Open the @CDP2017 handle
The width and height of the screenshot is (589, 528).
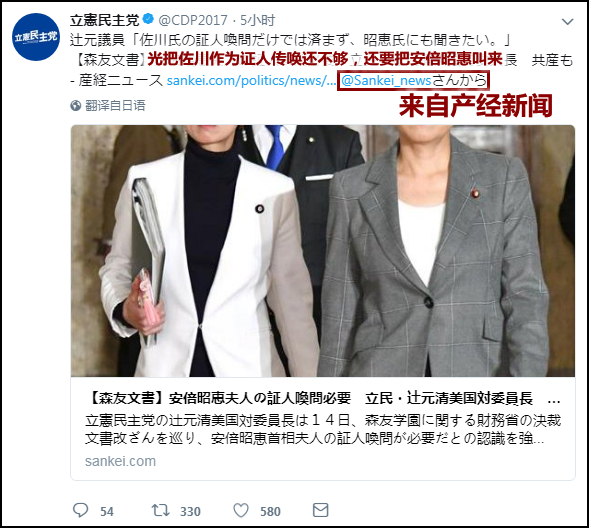tap(193, 20)
